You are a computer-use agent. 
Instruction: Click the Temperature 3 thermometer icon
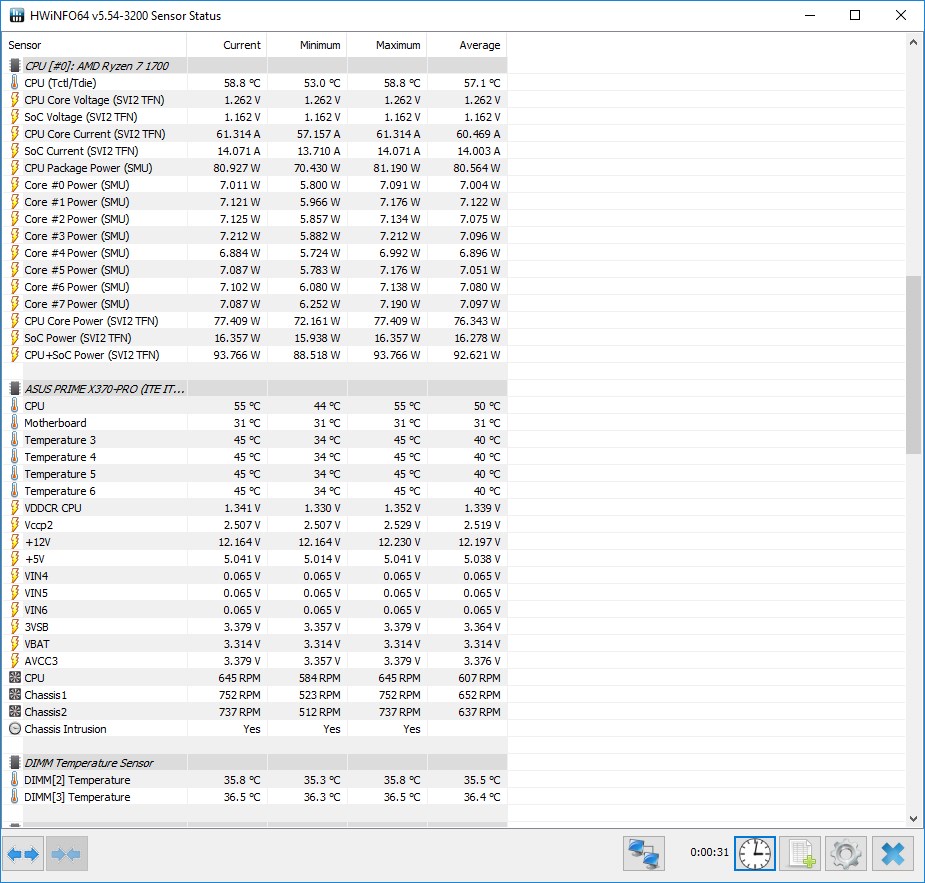[15, 440]
